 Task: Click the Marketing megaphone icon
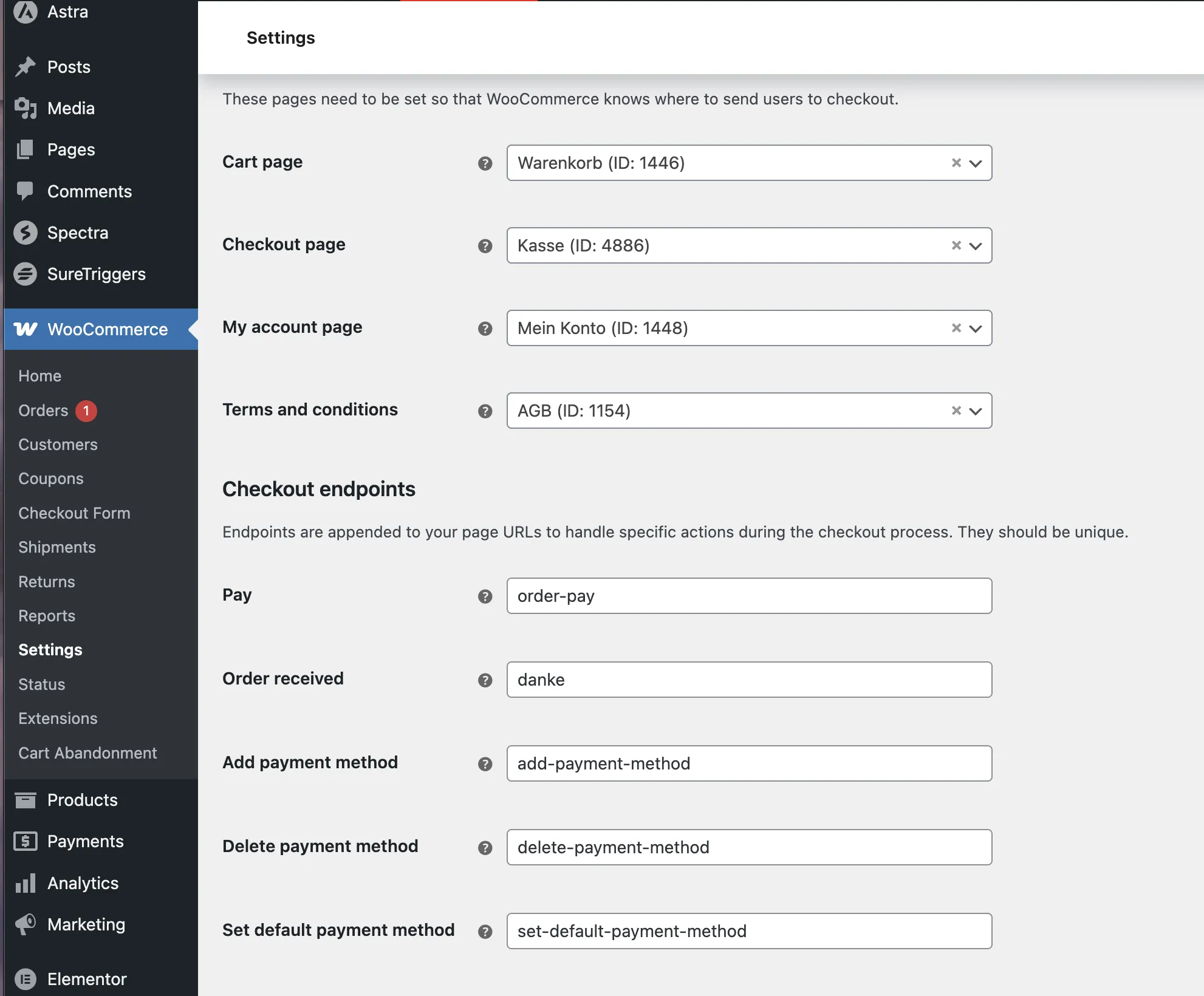tap(26, 924)
